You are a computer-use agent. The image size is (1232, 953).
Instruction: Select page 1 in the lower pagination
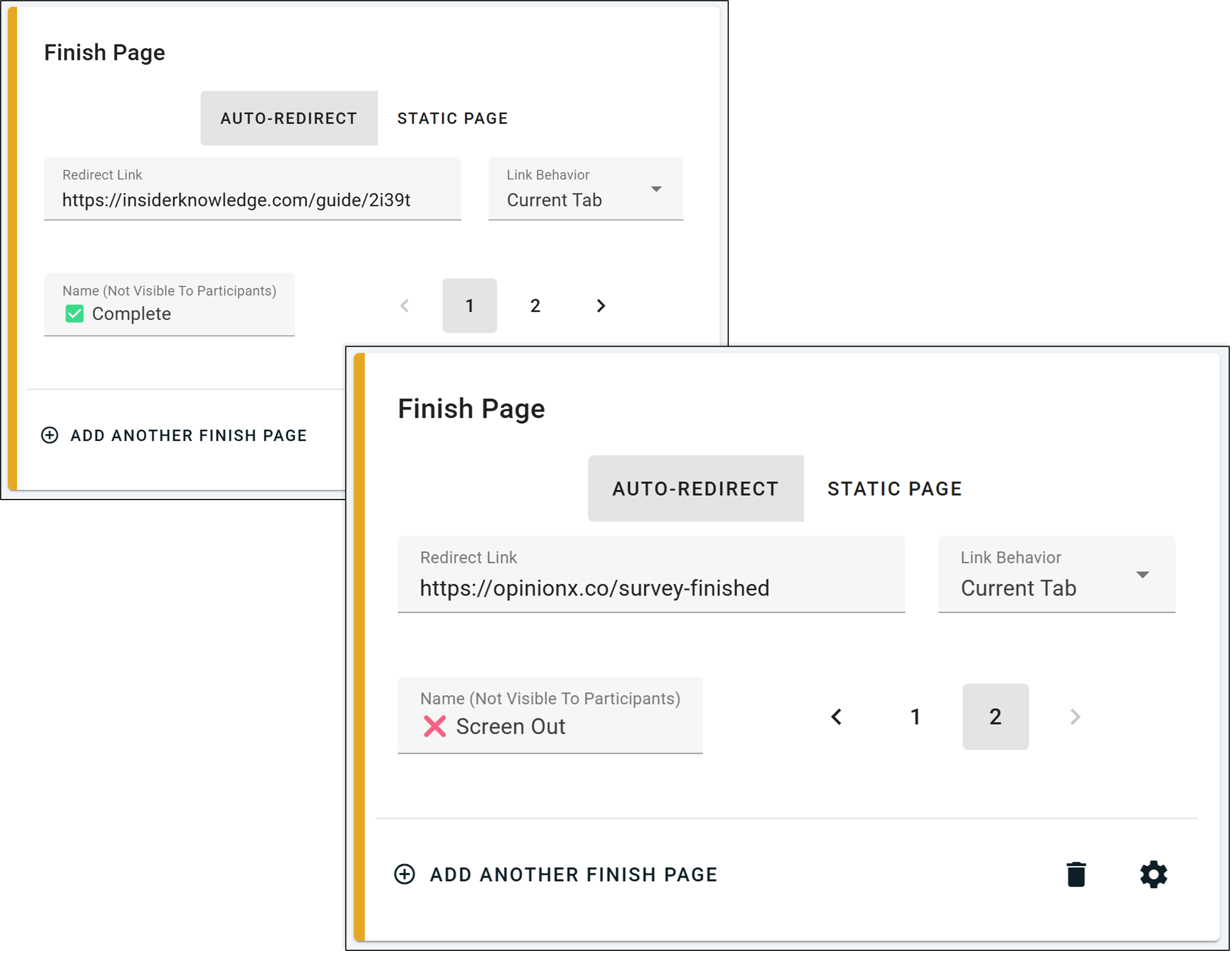(915, 717)
